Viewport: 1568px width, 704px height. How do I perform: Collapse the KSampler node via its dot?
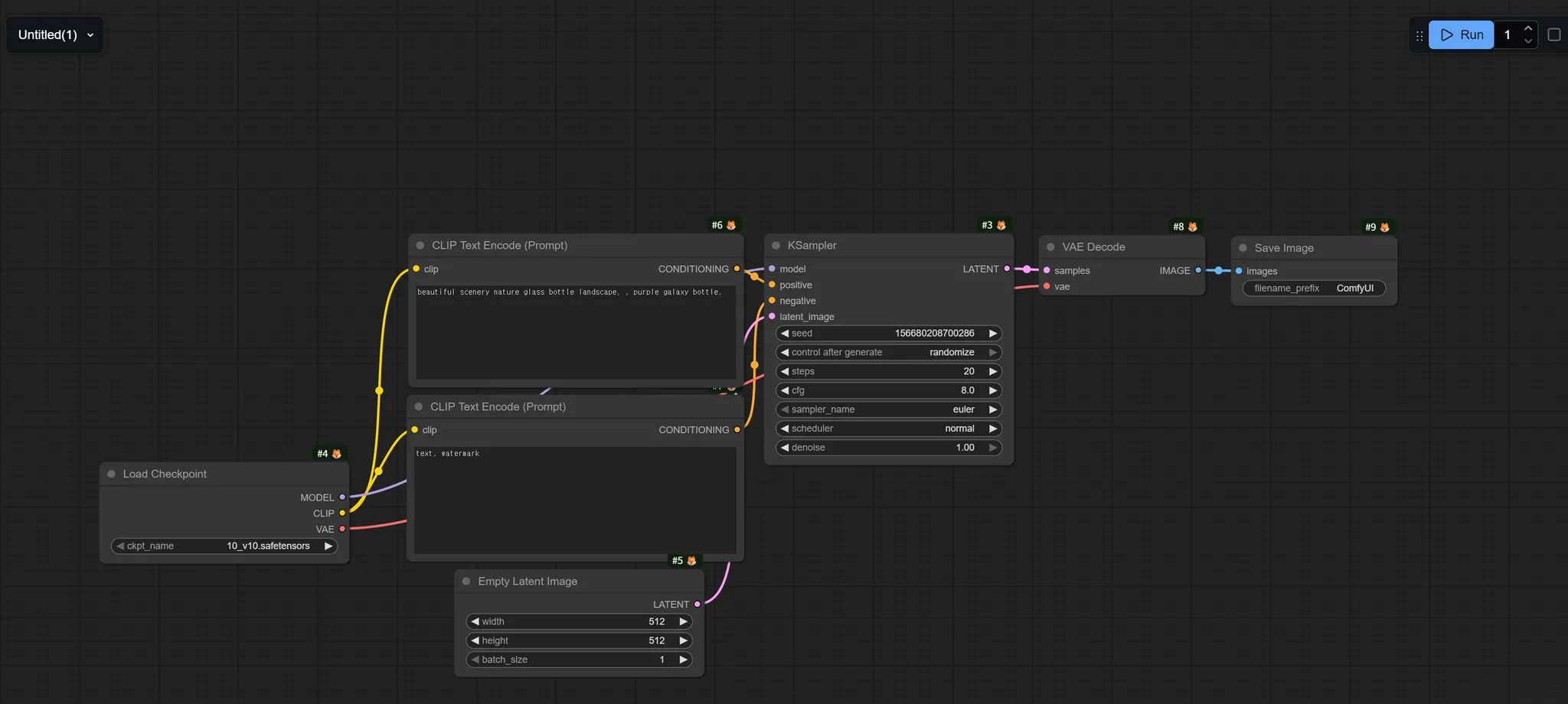click(776, 246)
